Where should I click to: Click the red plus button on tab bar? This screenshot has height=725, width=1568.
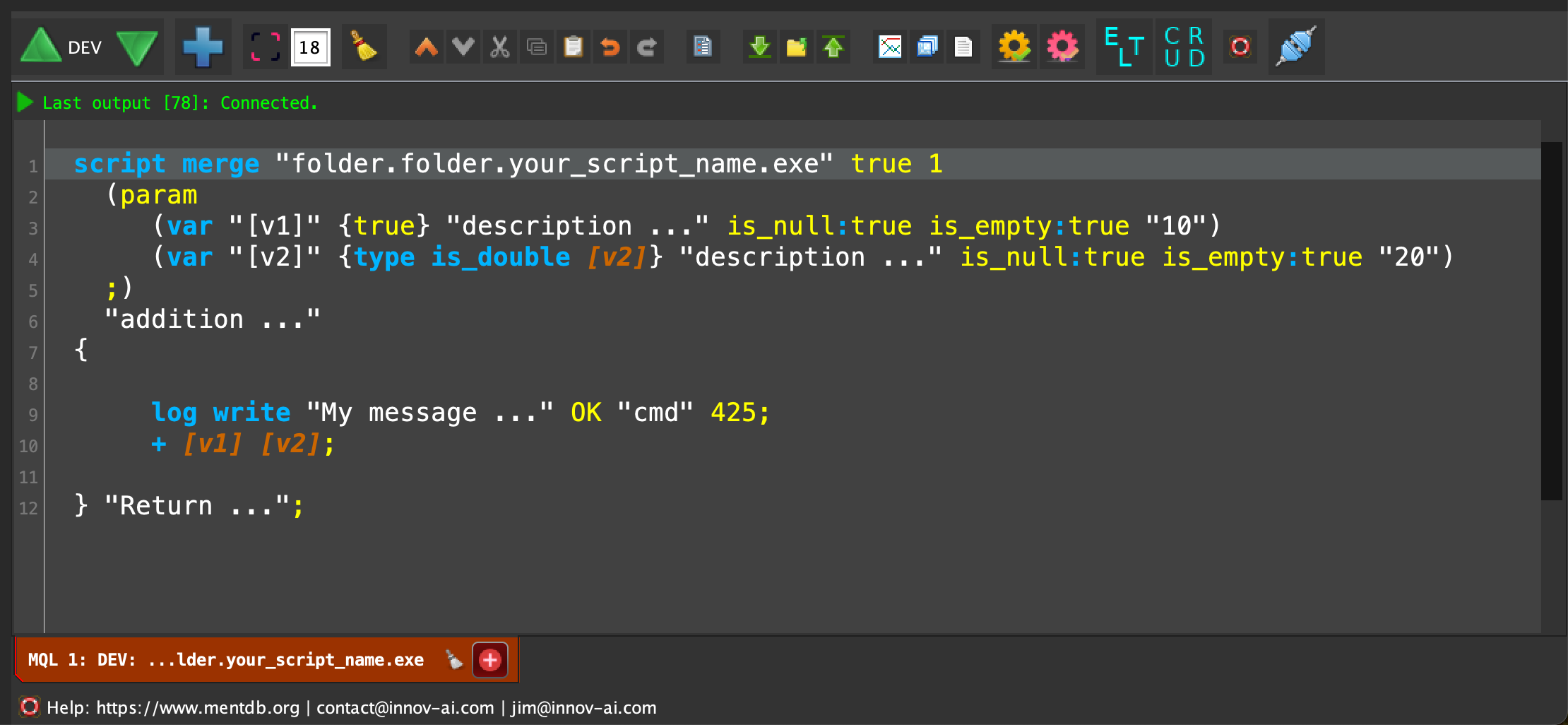pos(490,660)
